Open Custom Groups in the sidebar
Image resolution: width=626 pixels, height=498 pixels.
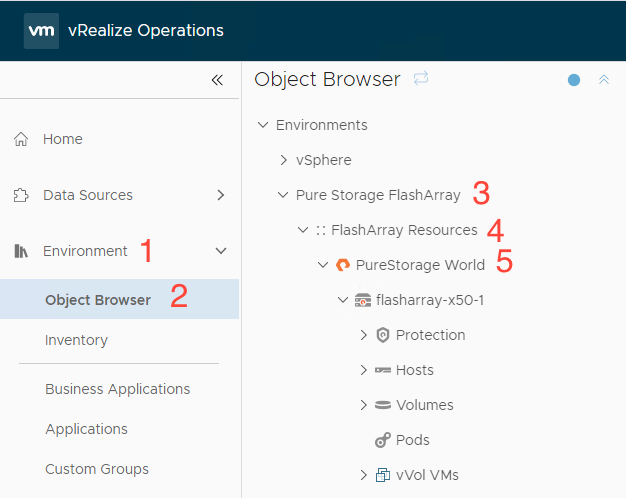(97, 469)
